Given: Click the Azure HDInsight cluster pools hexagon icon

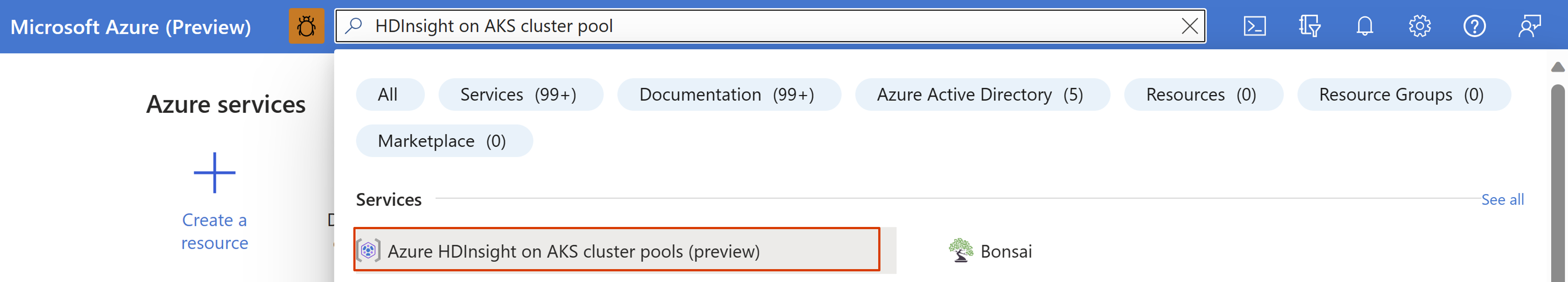Looking at the screenshot, I should point(369,251).
